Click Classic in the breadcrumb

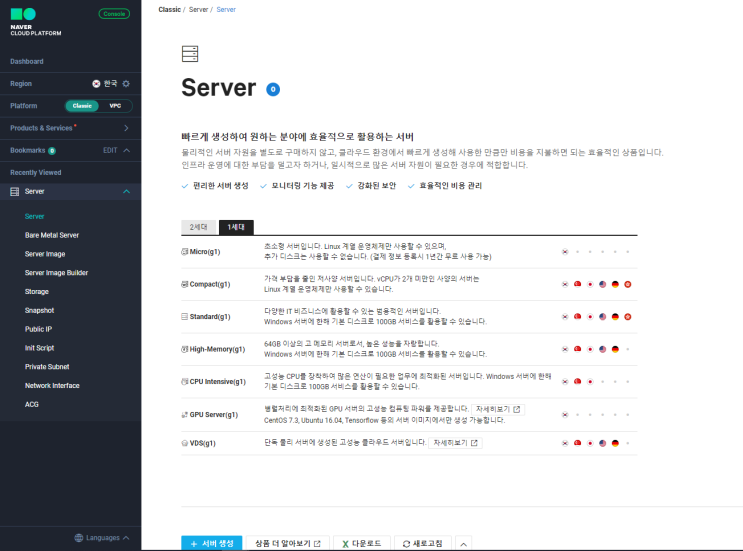169,9
